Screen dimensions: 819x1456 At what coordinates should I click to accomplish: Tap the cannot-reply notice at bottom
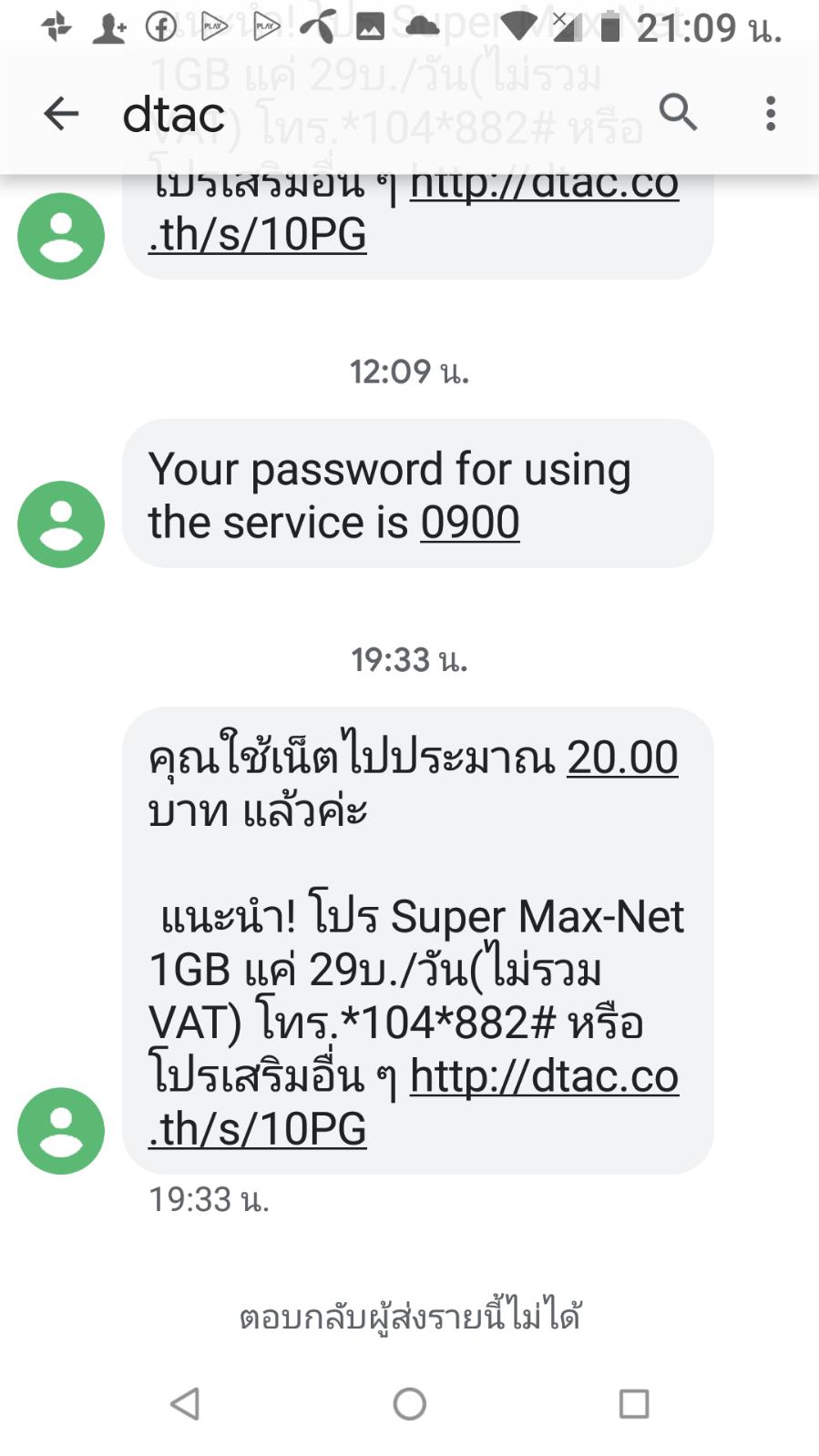point(410,1317)
